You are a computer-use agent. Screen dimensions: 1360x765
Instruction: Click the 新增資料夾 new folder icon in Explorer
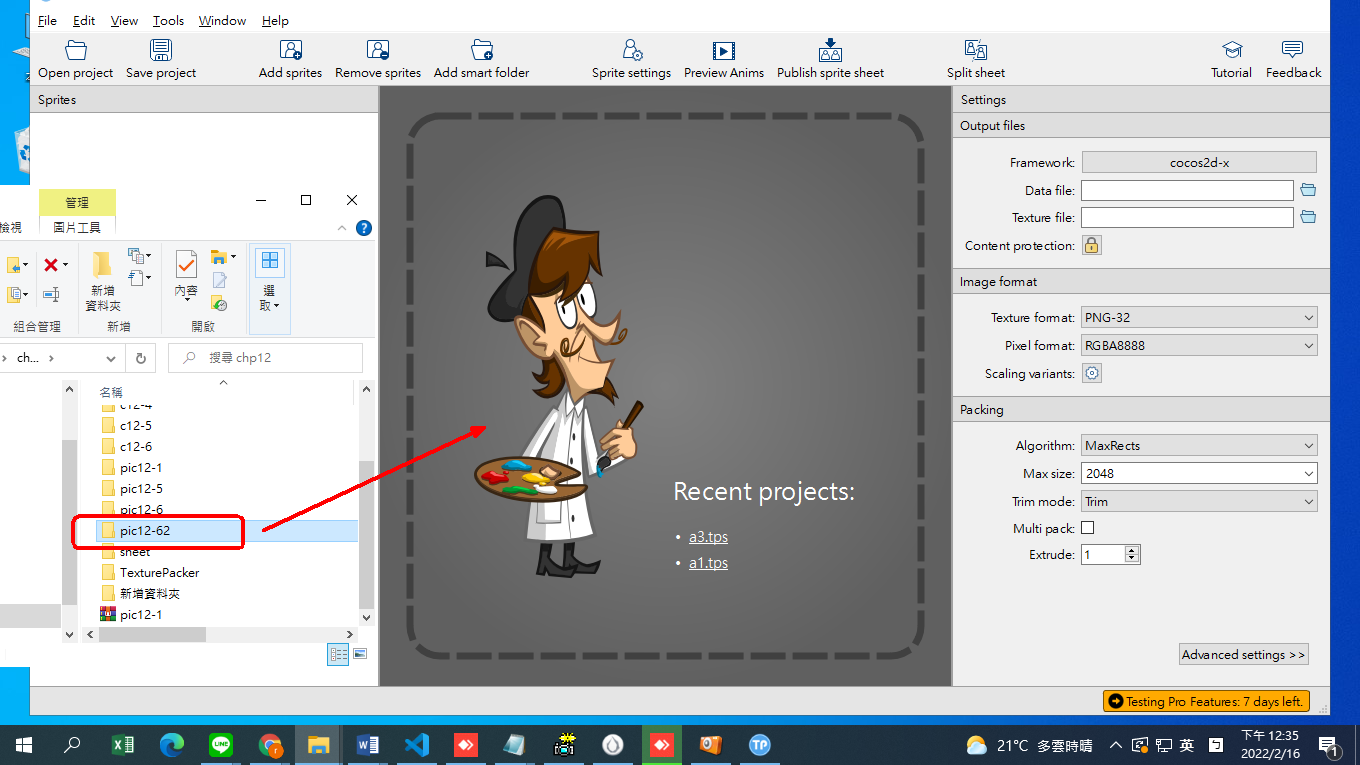click(102, 264)
